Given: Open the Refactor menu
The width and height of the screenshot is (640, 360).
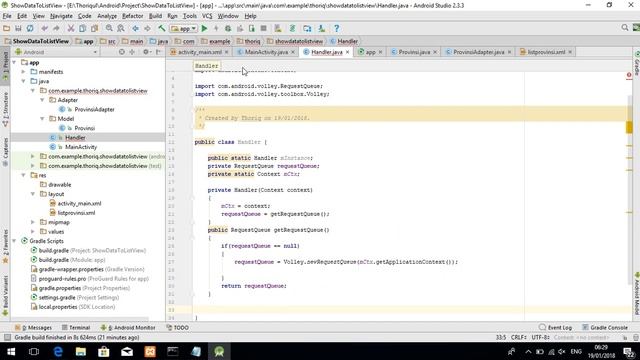Looking at the screenshot, I should 133,16.
